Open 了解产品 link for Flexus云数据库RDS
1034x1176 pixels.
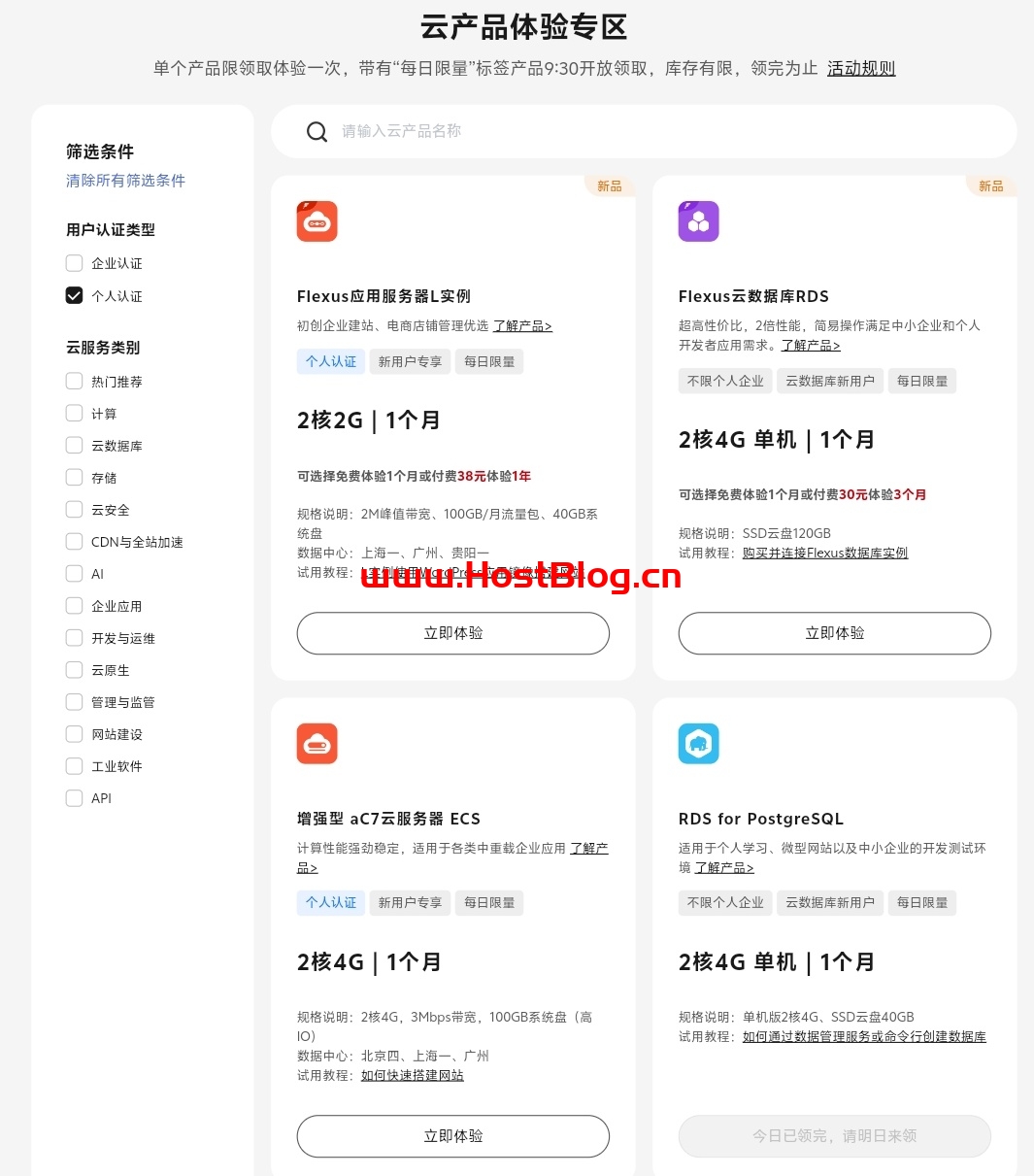tap(811, 346)
